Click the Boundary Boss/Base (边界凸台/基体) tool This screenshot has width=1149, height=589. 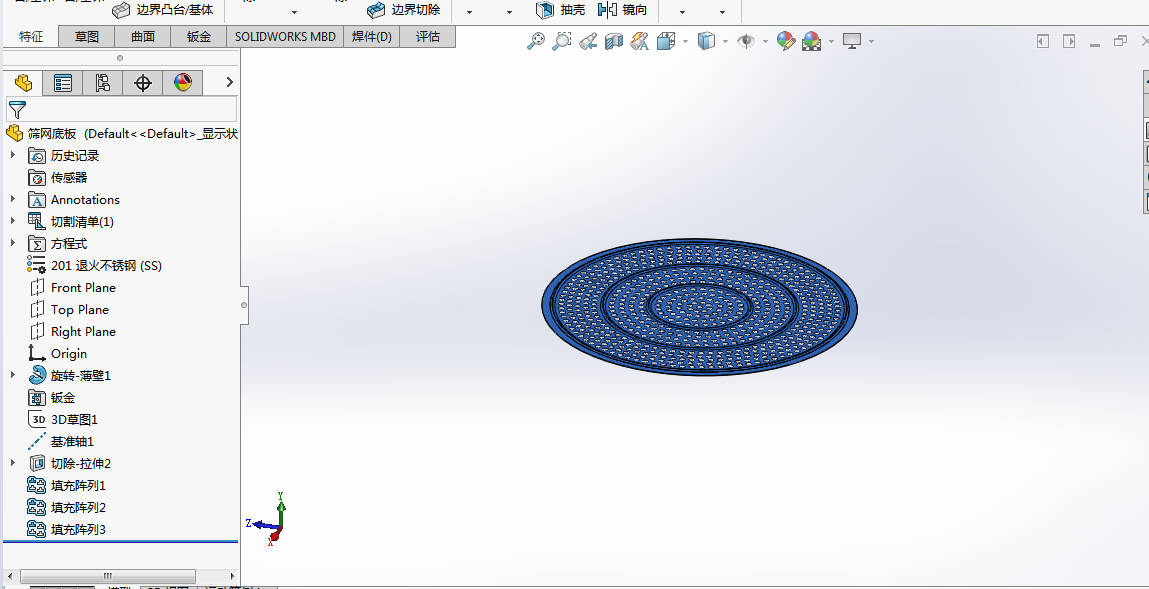click(x=163, y=10)
